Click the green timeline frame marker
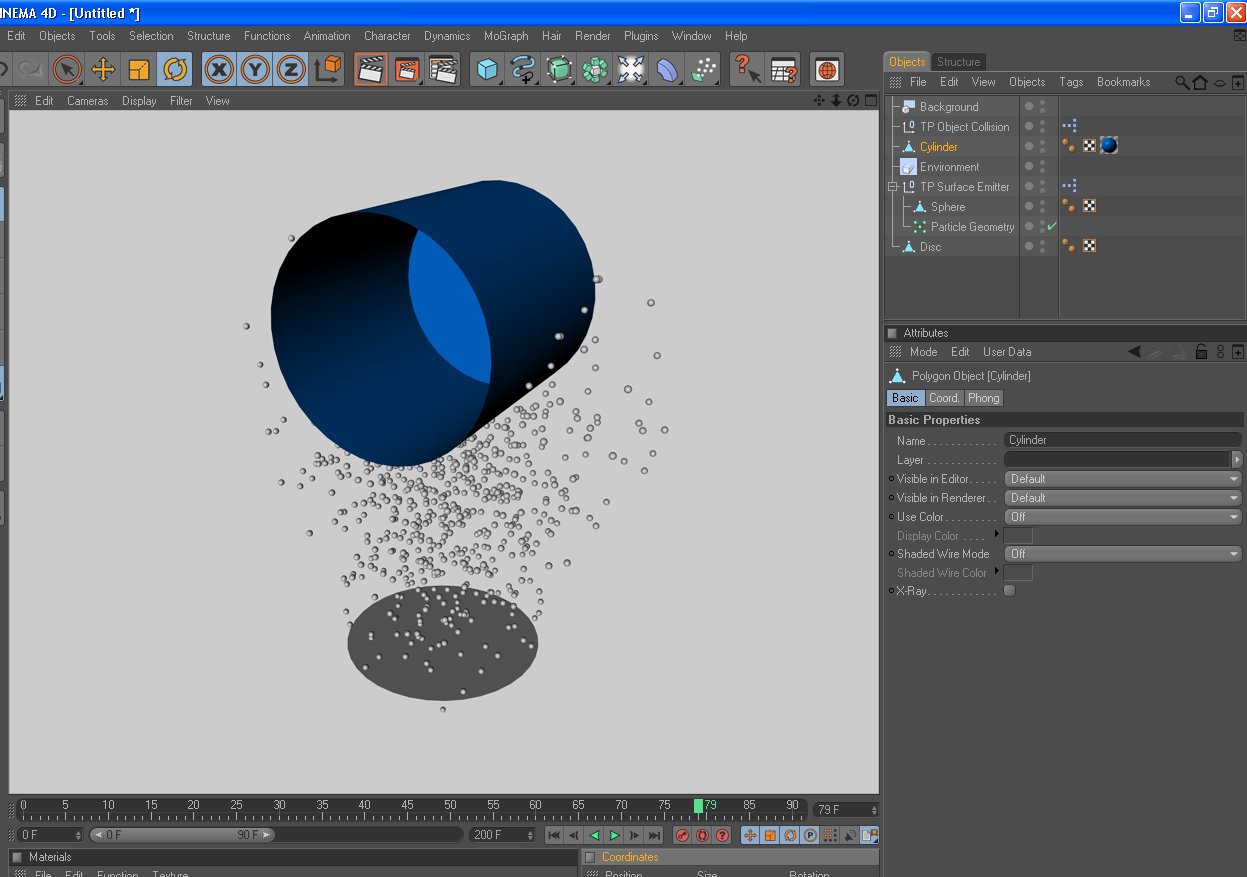The image size is (1247, 877). 698,806
